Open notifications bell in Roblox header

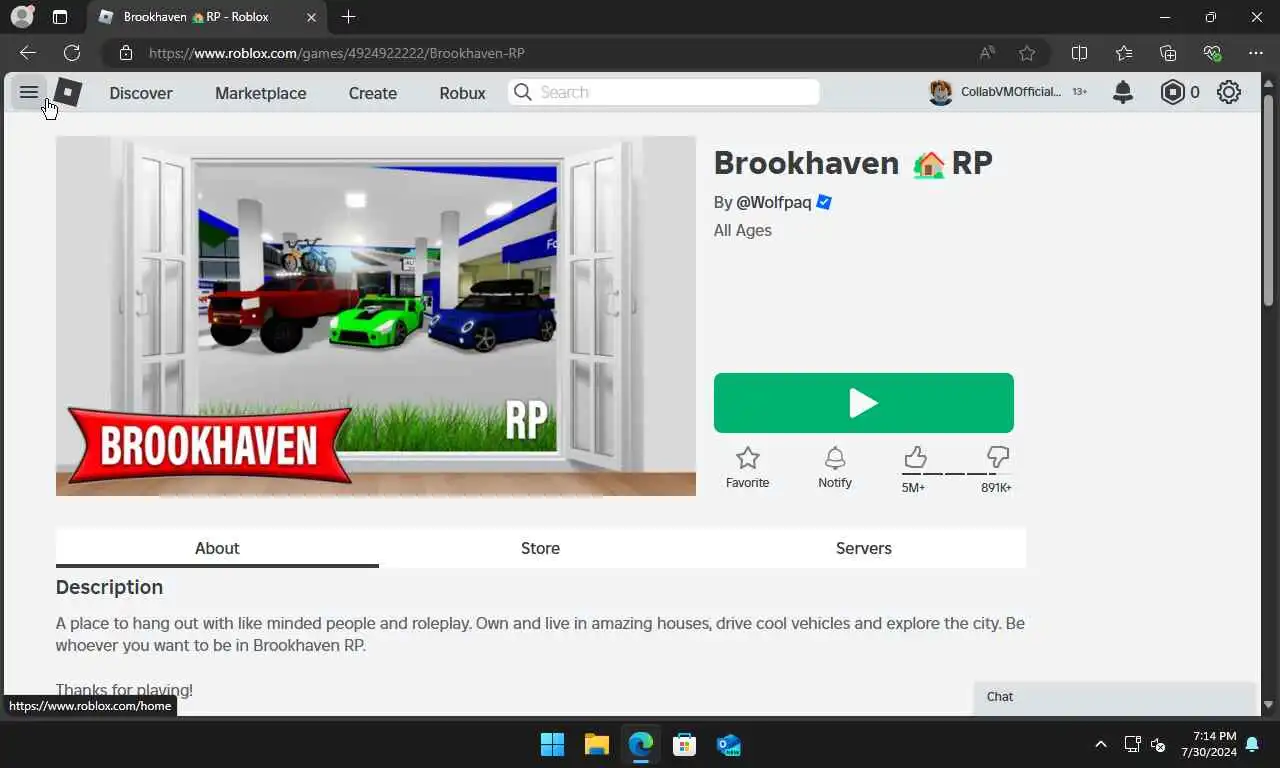click(1123, 92)
